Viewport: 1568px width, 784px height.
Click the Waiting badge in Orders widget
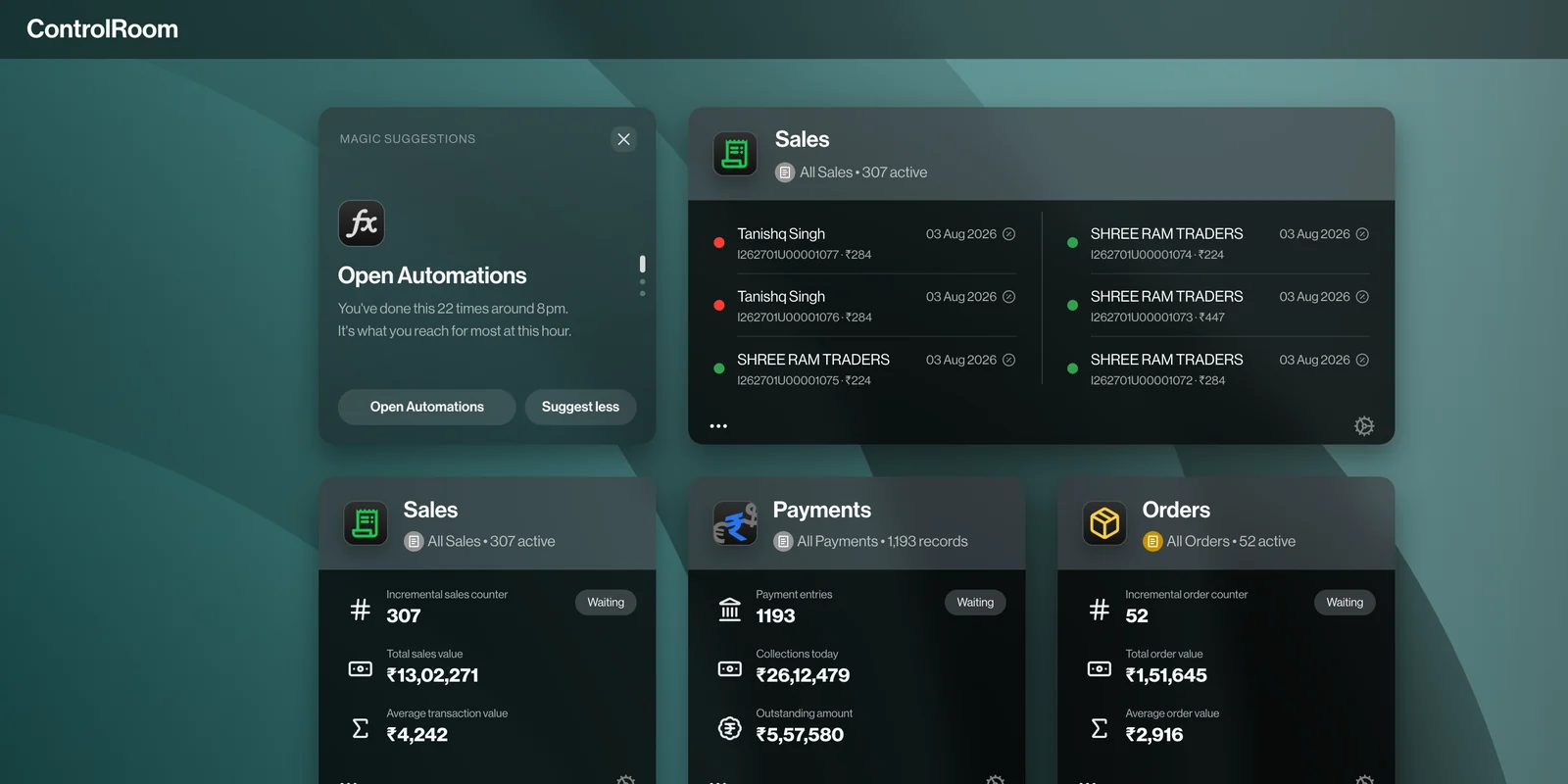pos(1345,603)
